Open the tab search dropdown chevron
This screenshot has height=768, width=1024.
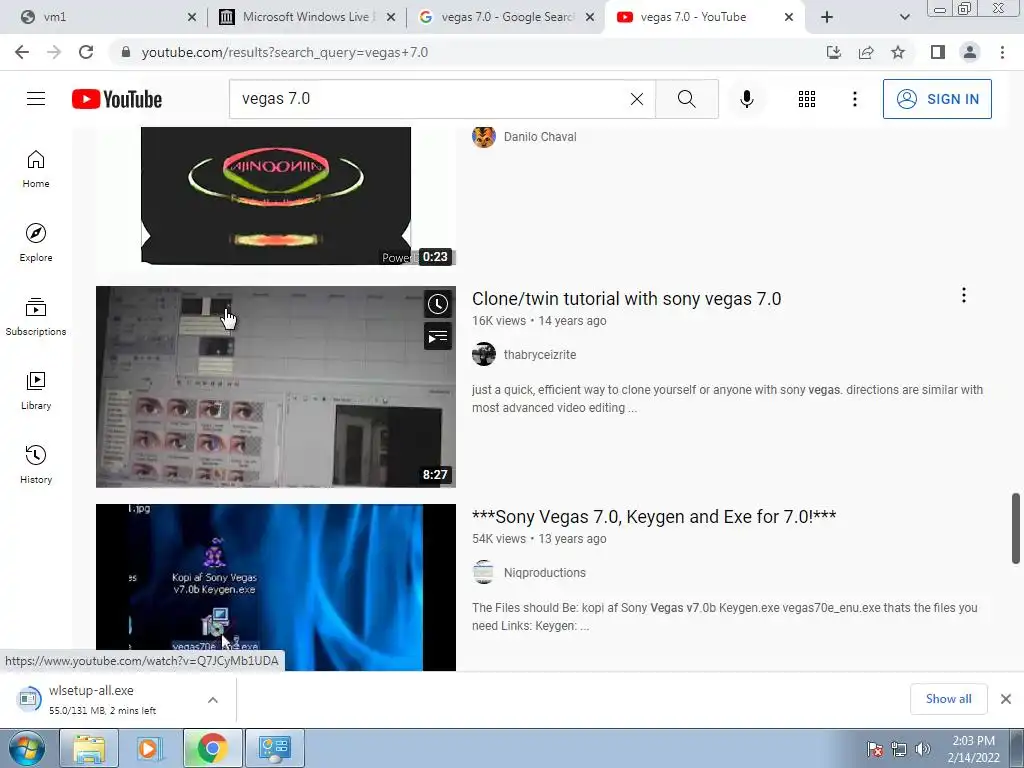tap(904, 18)
